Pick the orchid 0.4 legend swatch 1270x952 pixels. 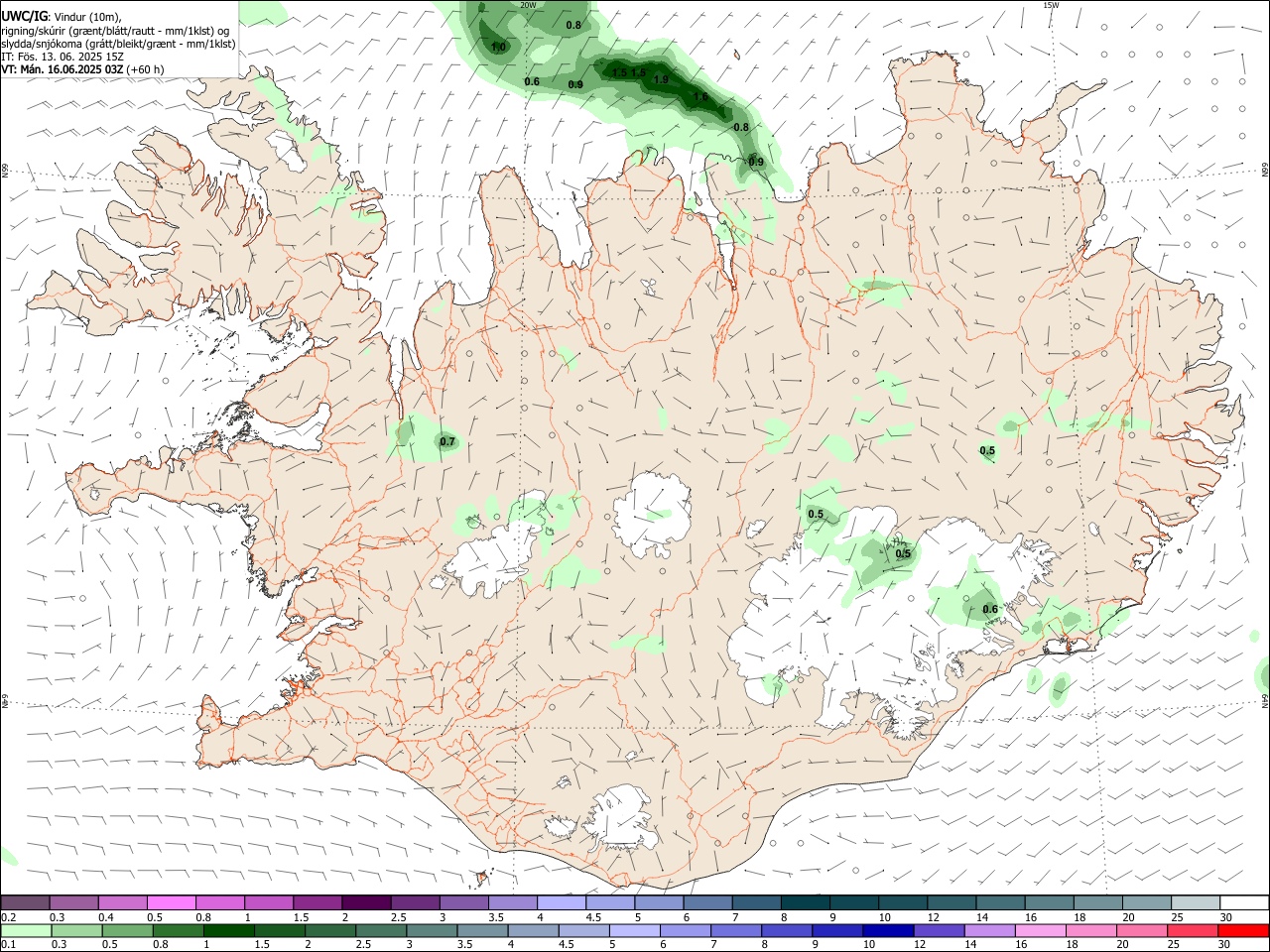[123, 903]
